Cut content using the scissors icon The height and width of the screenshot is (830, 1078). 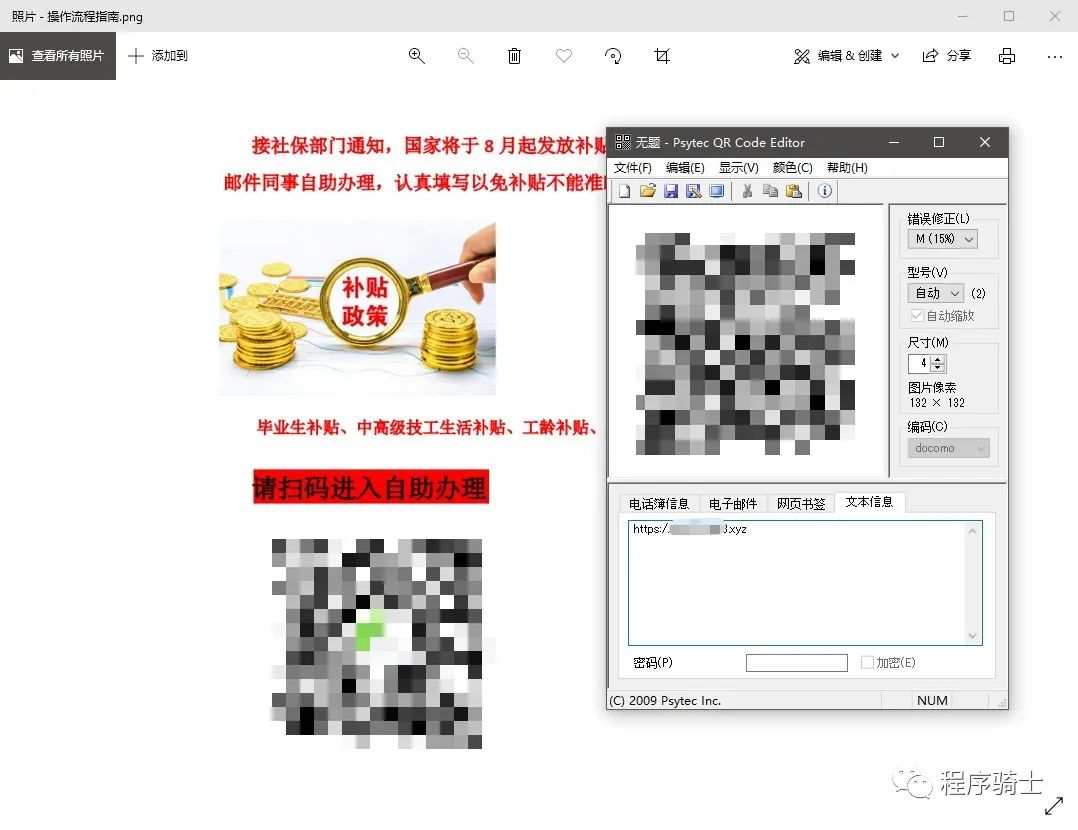[x=747, y=191]
